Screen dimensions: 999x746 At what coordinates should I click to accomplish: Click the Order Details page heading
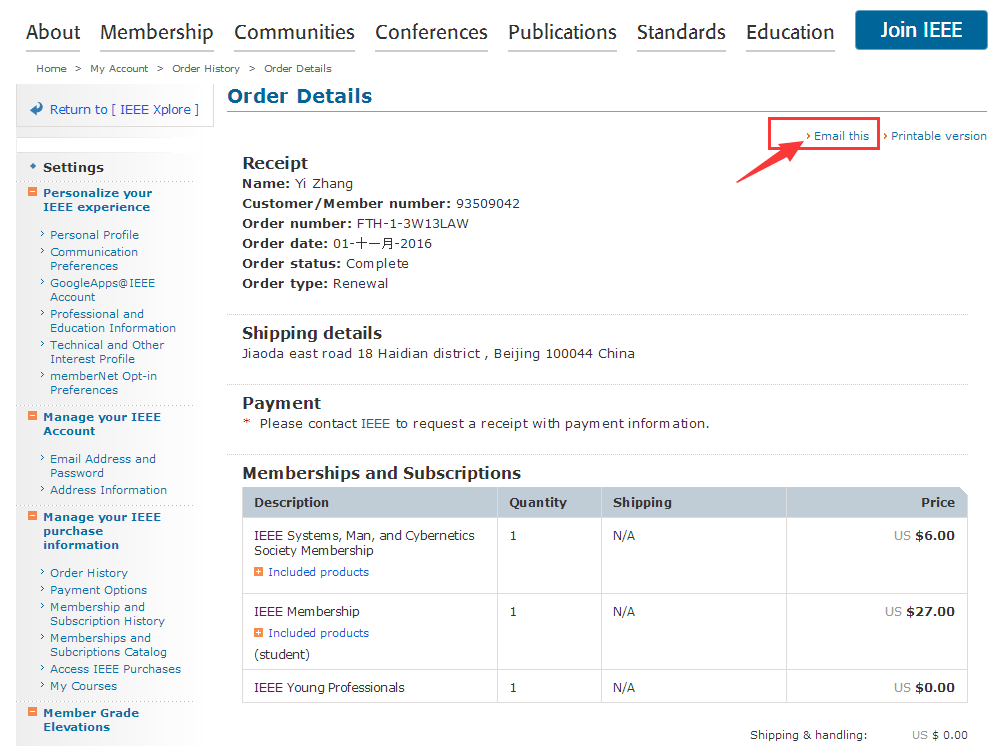[299, 96]
